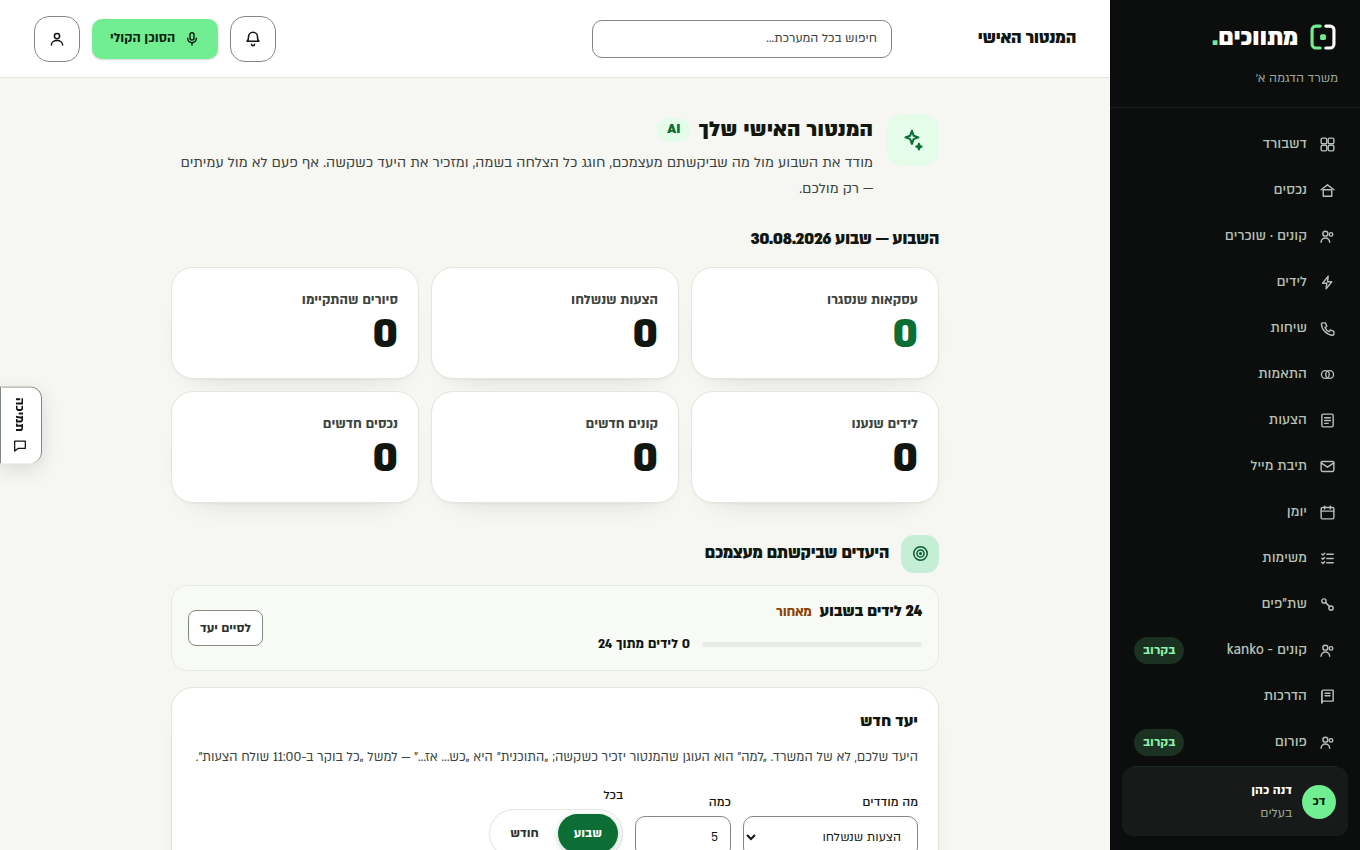Click the הצעות שנשלחו stat card
The width and height of the screenshot is (1360, 850).
pos(555,323)
